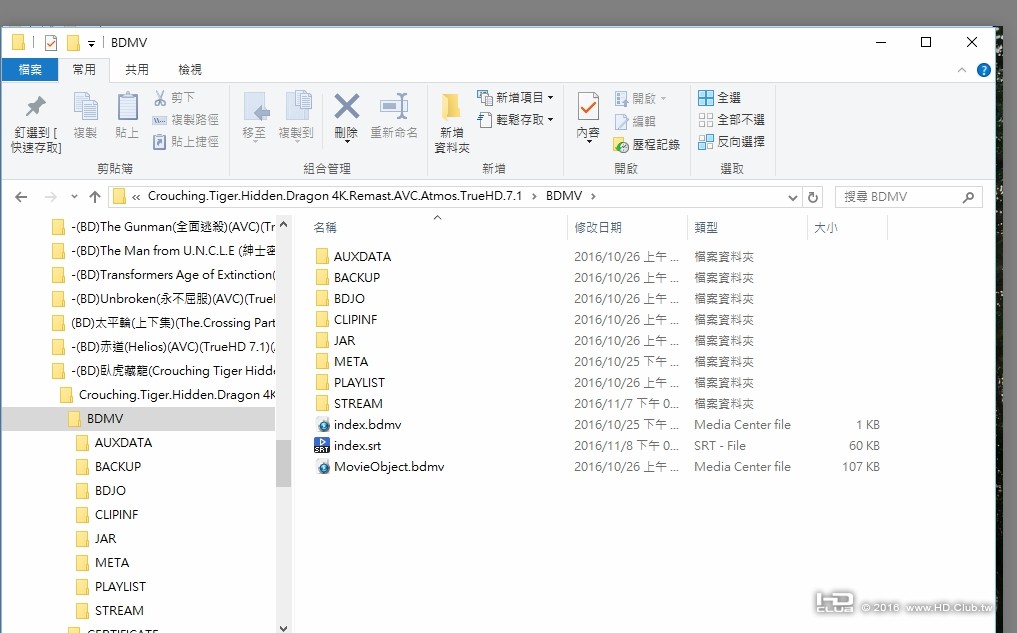Viewport: 1017px width, 633px height.
Task: Expand breadcrumb overflow chevrons
Action: (x=136, y=197)
